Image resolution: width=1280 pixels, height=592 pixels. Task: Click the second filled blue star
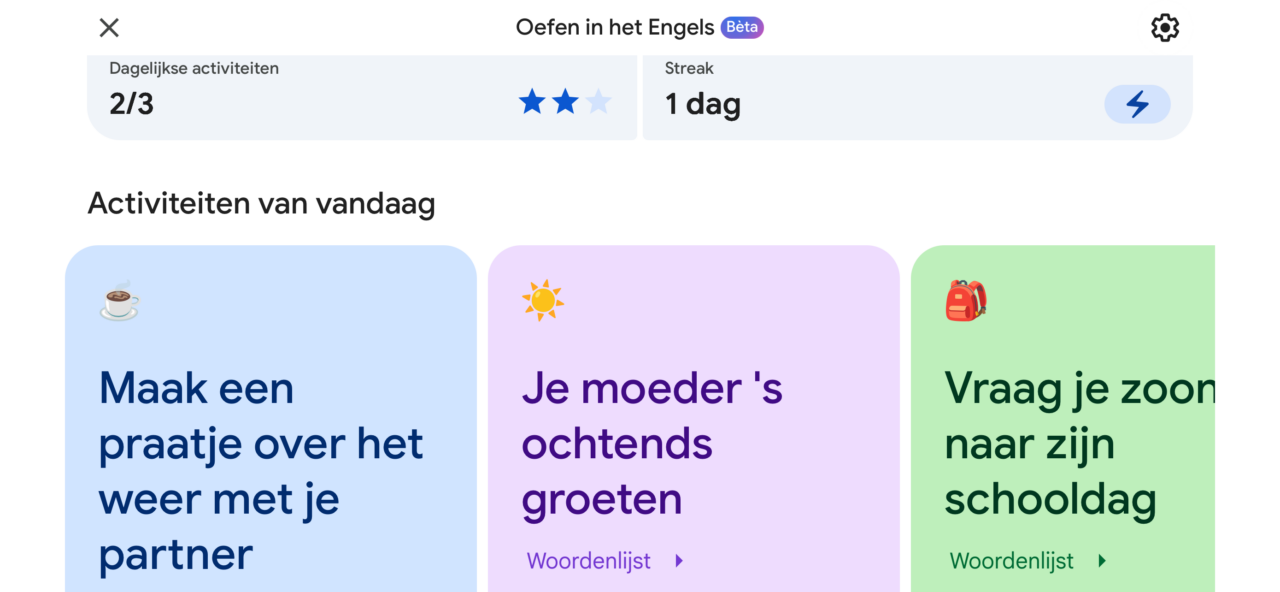click(566, 102)
